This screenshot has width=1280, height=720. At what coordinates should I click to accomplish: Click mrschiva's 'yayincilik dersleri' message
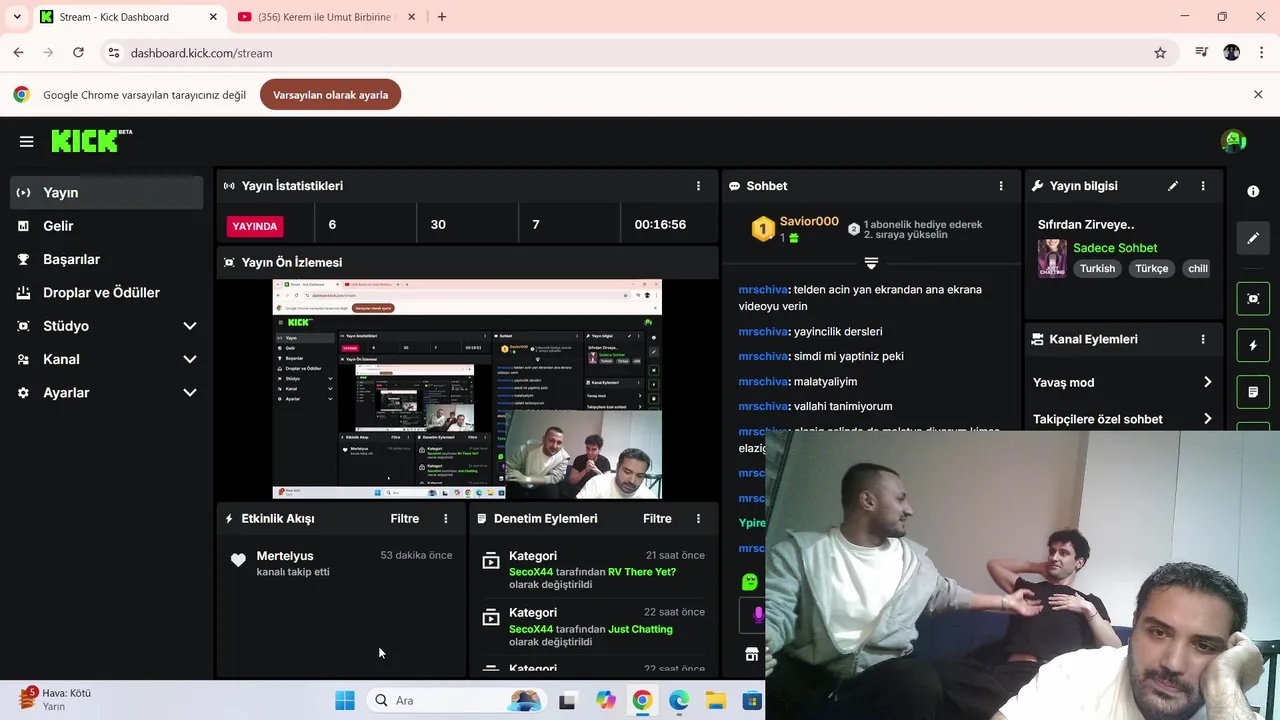pos(811,331)
